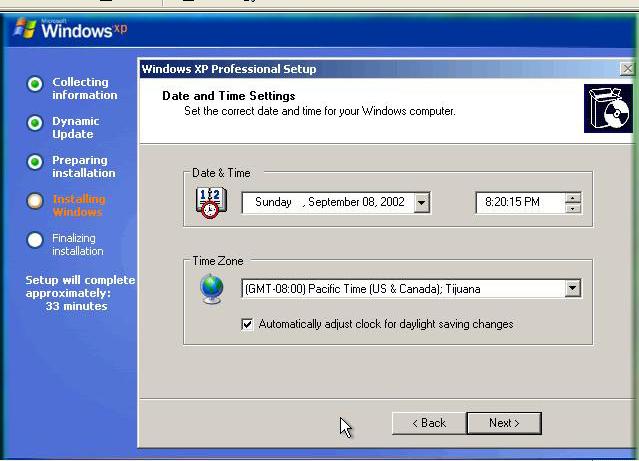Toggle automatic daylight saving adjustment checkbox
Screen dimensions: 639x461
(x=247, y=324)
